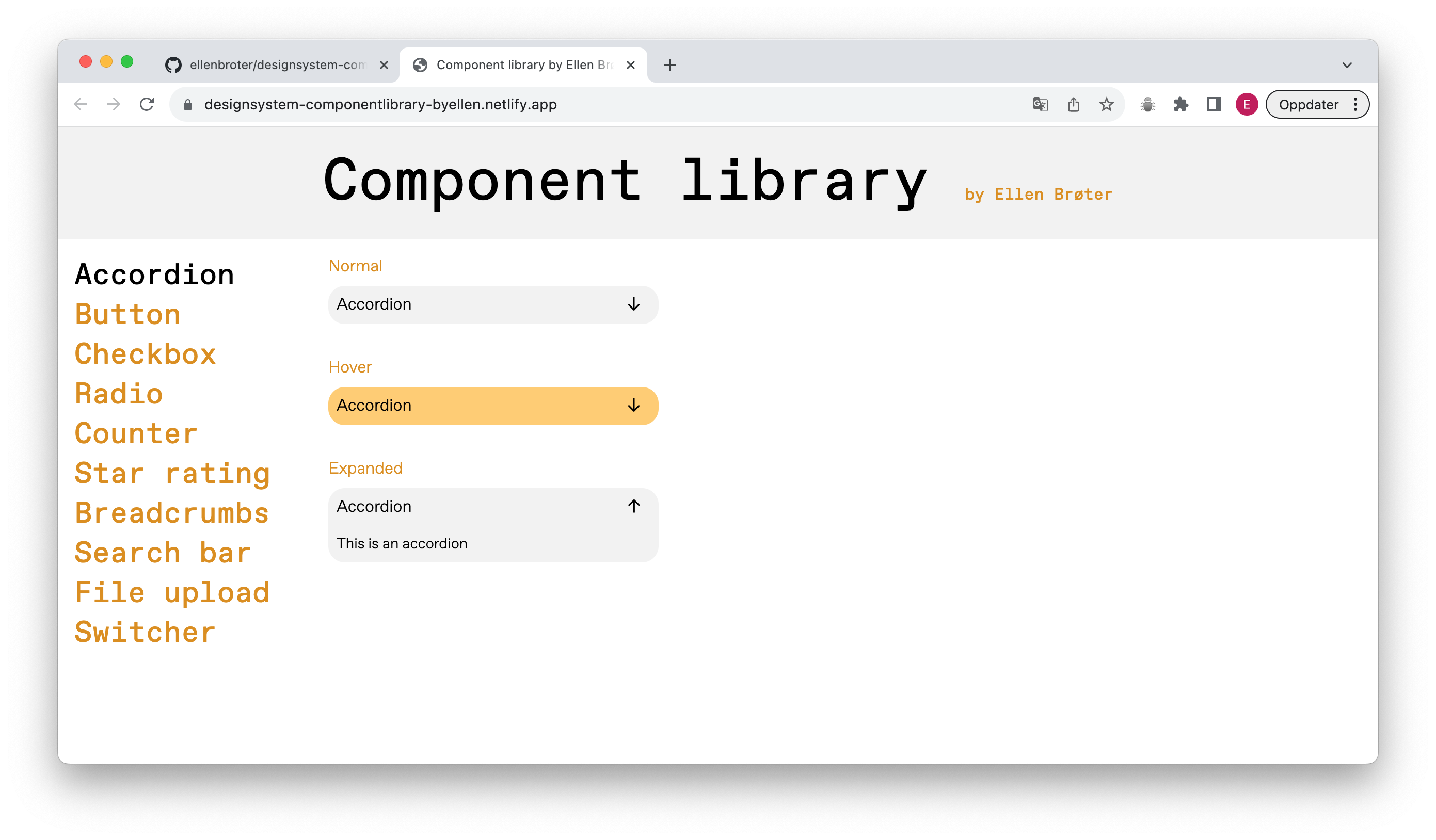Toggle the Counter component view

tap(135, 433)
